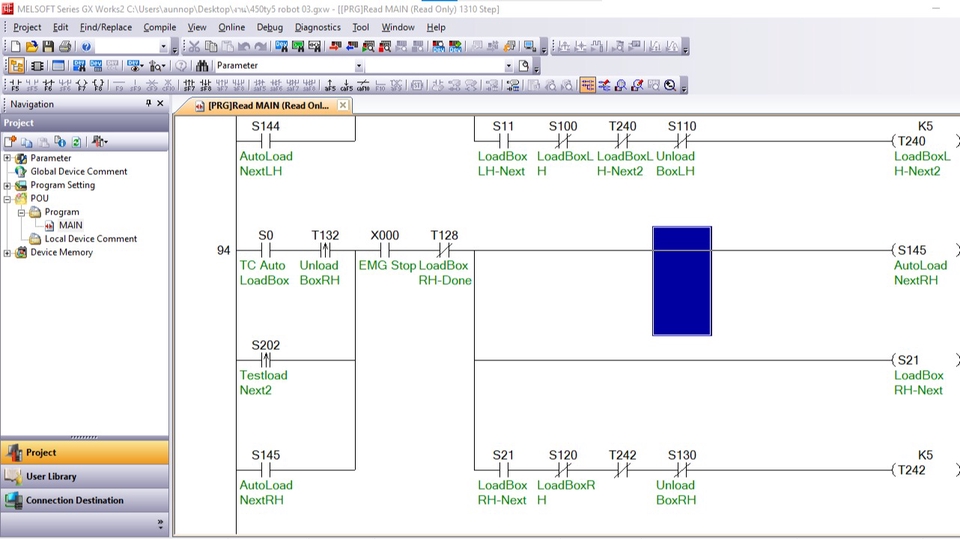Click the Print icon in toolbar
Screen dimensions: 960x539
pos(64,47)
